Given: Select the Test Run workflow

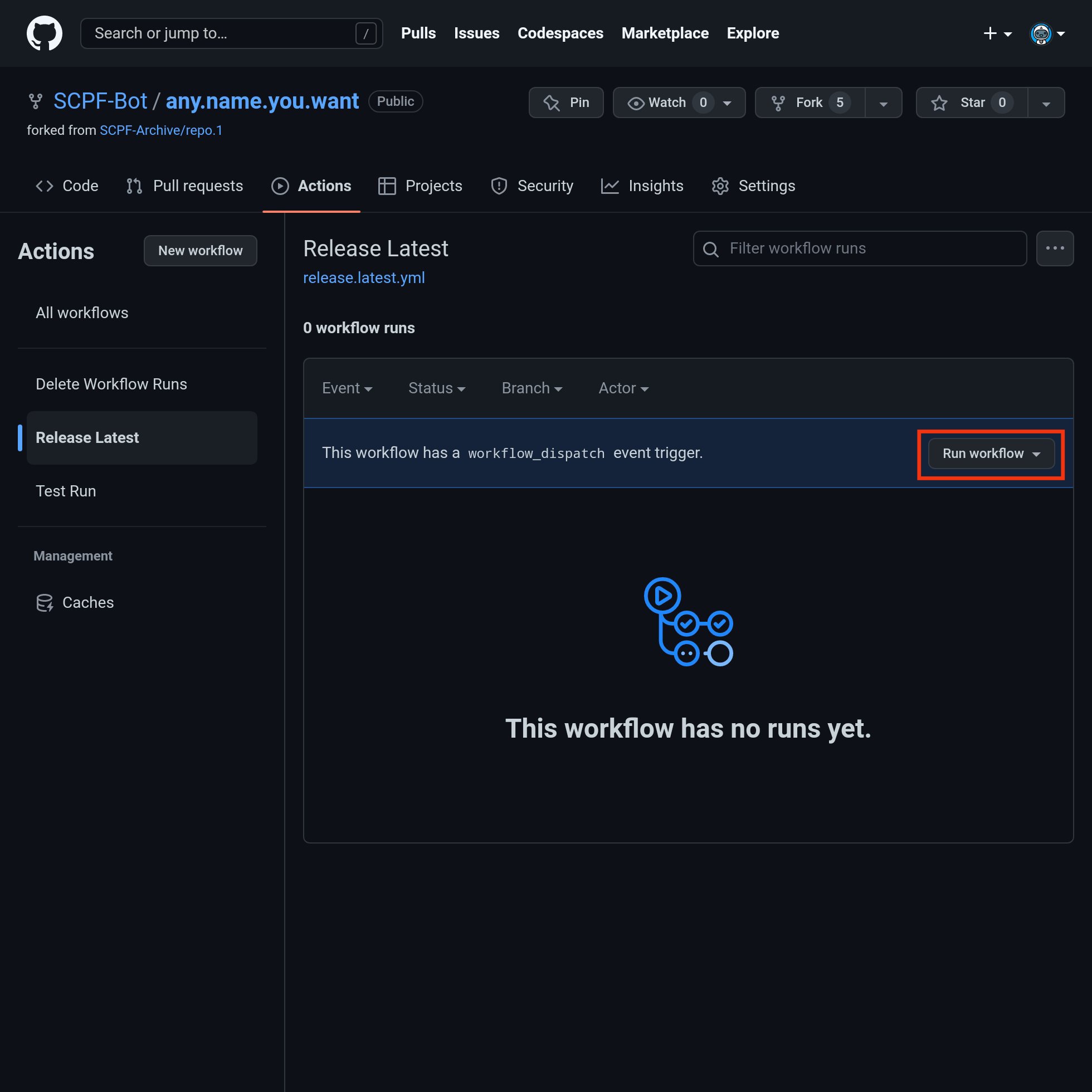Looking at the screenshot, I should coord(66,491).
